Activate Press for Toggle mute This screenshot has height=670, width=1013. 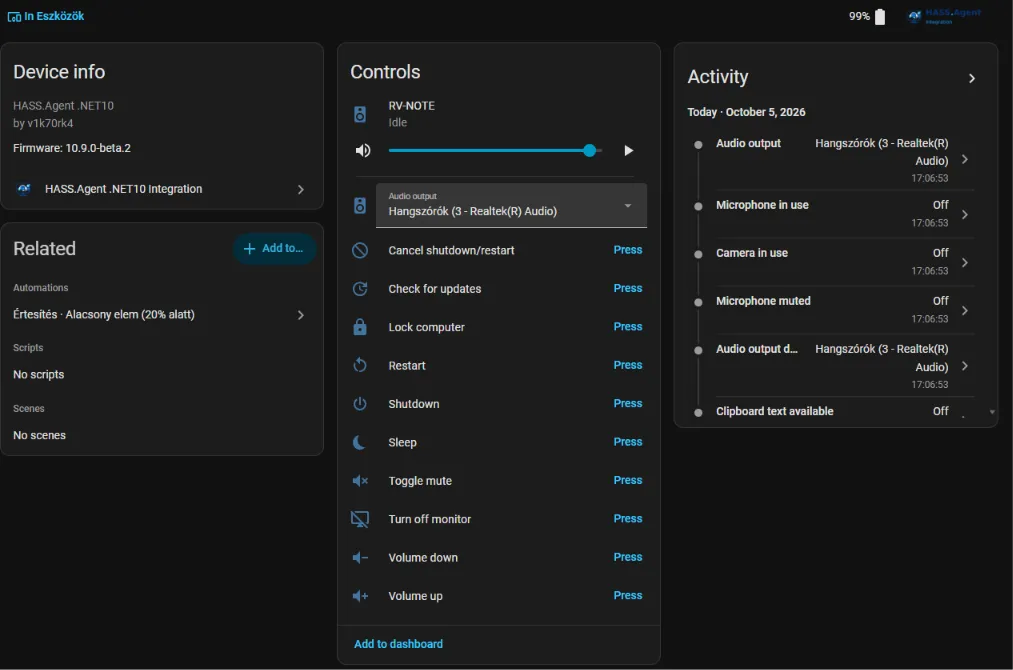(x=627, y=480)
